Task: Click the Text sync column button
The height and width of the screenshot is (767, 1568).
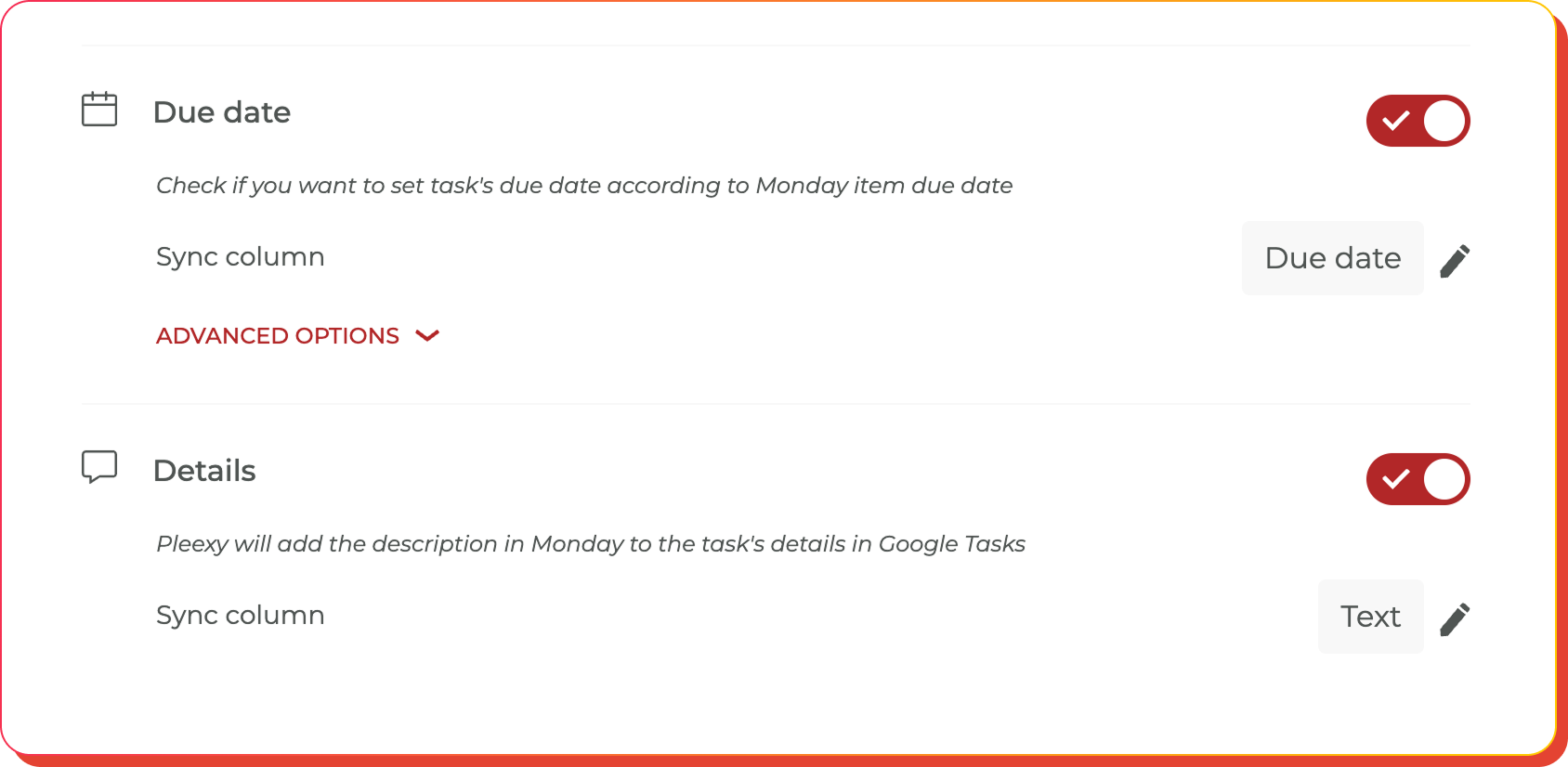Action: click(x=1370, y=616)
